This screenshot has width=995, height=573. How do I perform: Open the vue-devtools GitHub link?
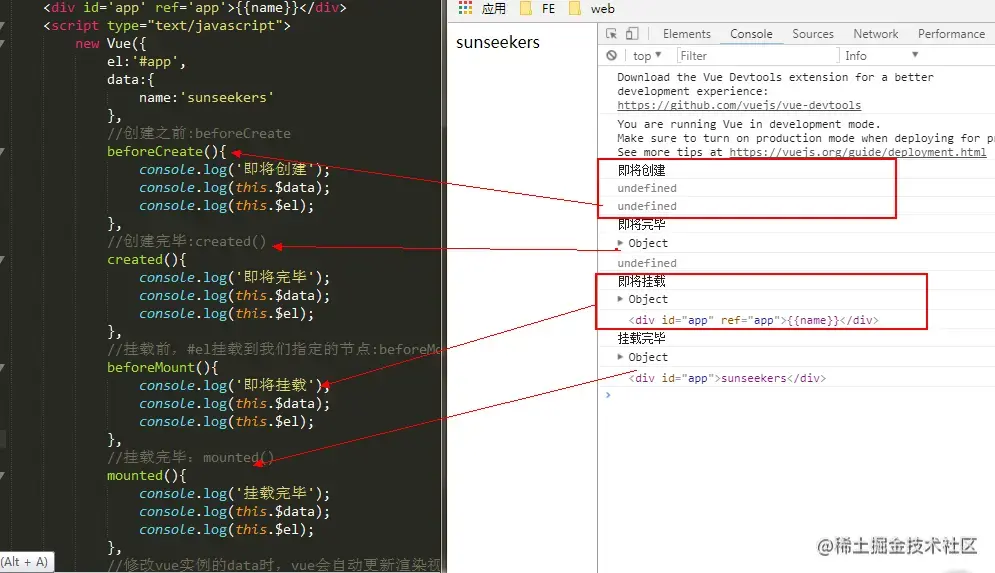739,105
